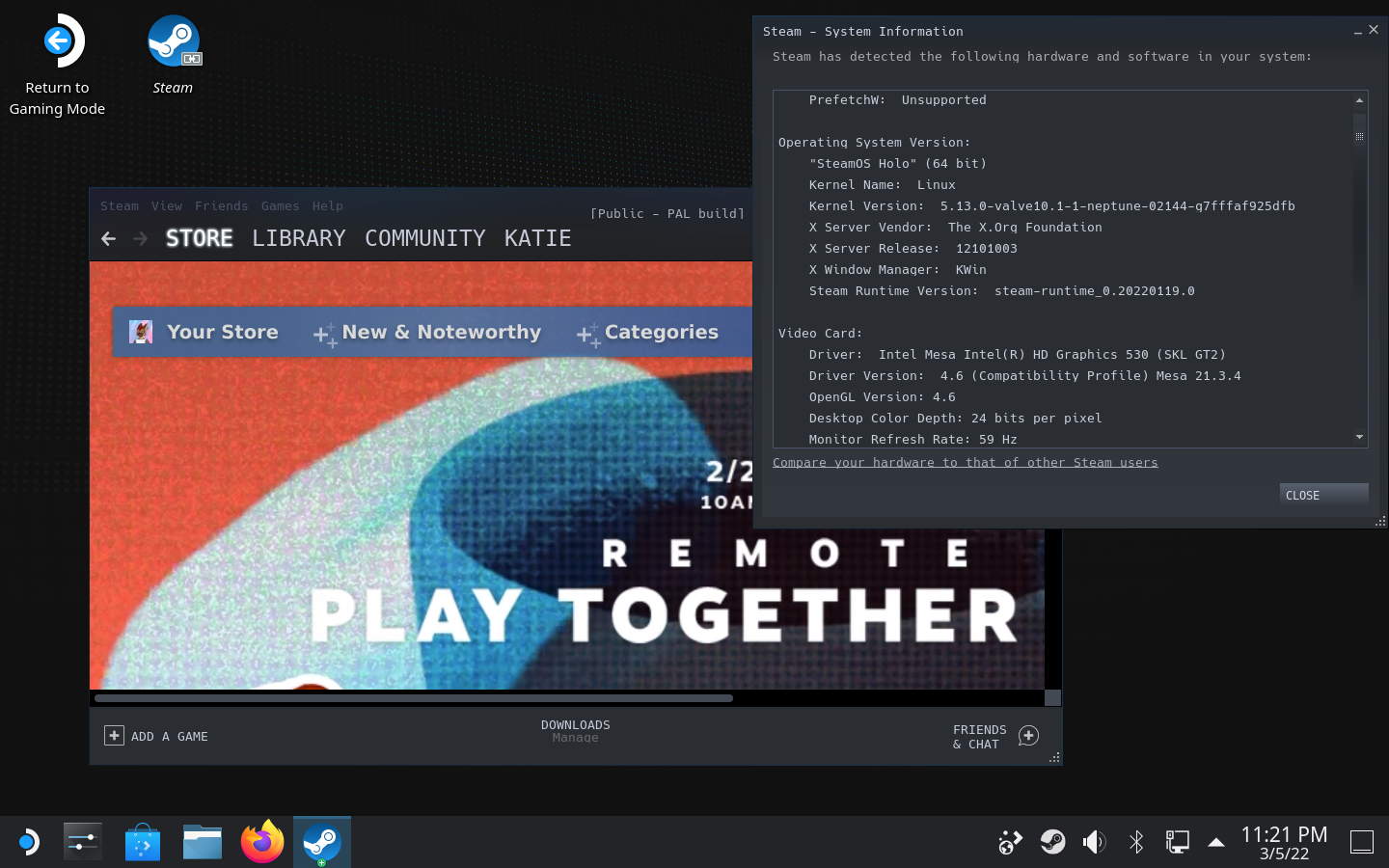The height and width of the screenshot is (868, 1389).
Task: Click the "SteamOS Holo" (64 bit) line
Action: [898, 164]
